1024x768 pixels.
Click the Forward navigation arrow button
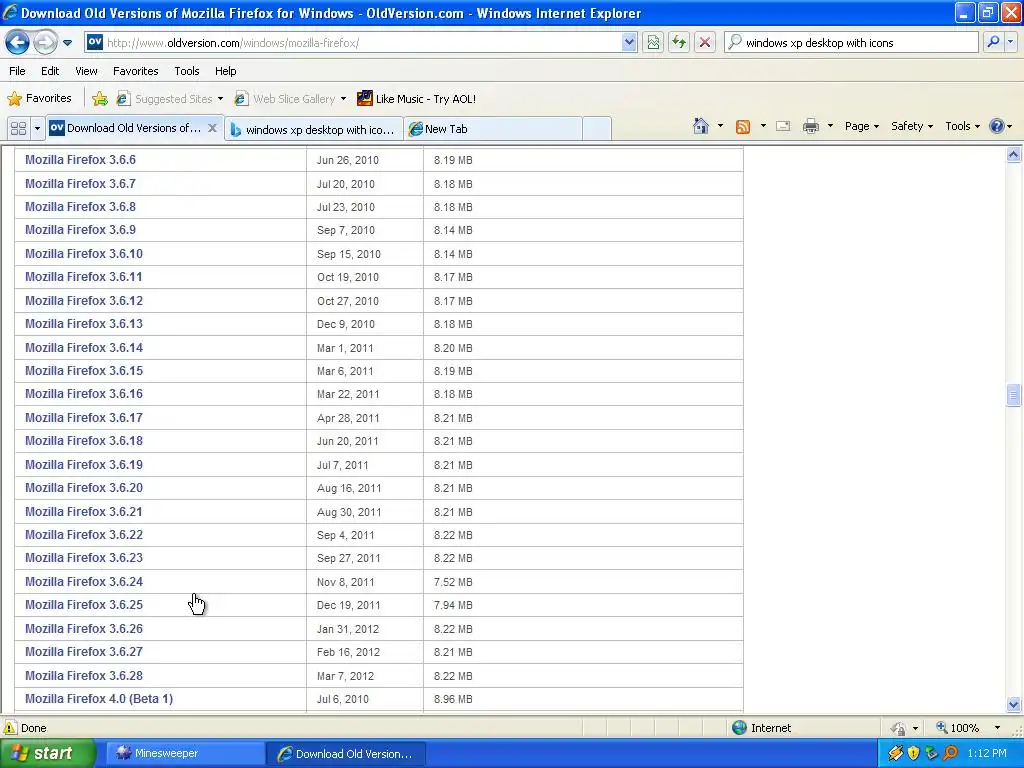point(45,42)
